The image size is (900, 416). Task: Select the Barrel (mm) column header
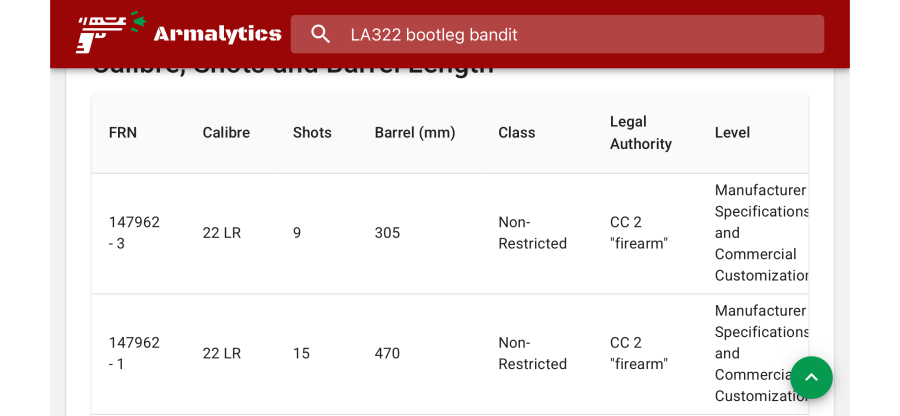[x=415, y=133]
